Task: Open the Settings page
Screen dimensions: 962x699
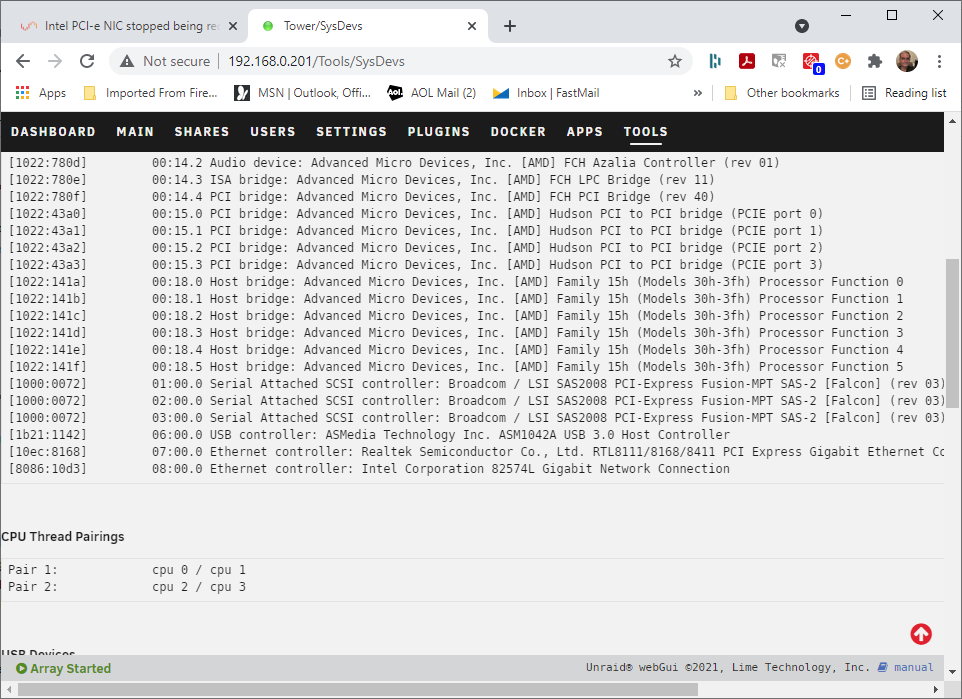Action: tap(352, 131)
